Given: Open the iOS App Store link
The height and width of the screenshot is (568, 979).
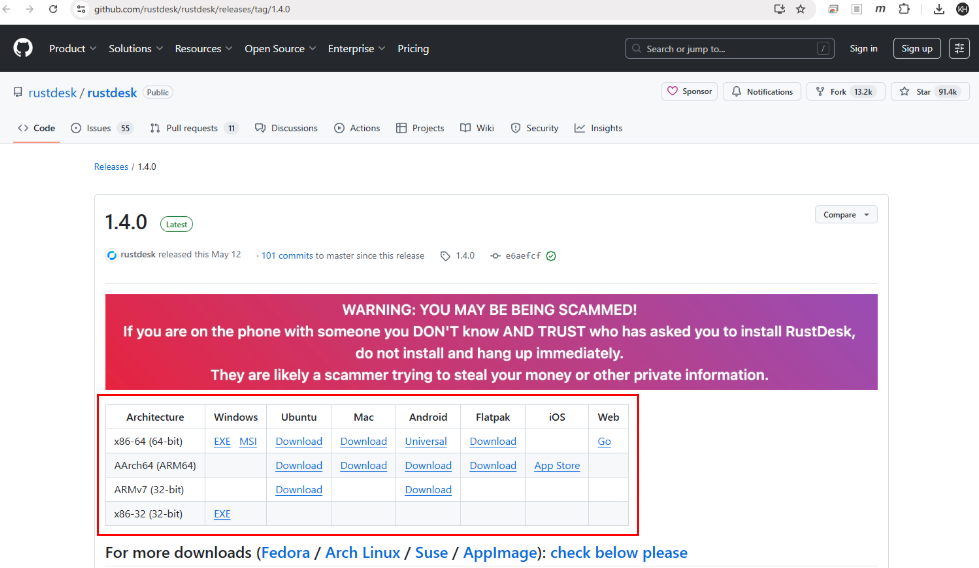Looking at the screenshot, I should [557, 465].
